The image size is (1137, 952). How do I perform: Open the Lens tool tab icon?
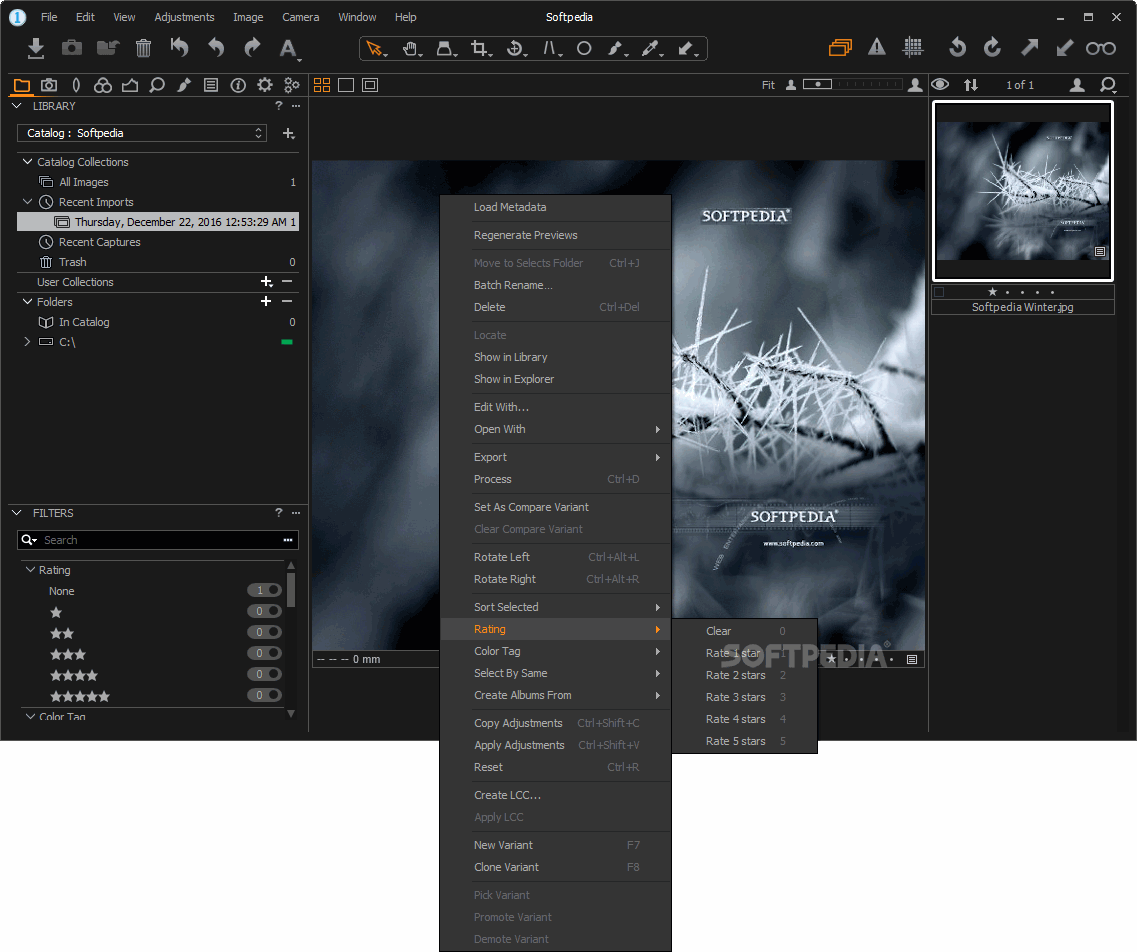(76, 85)
